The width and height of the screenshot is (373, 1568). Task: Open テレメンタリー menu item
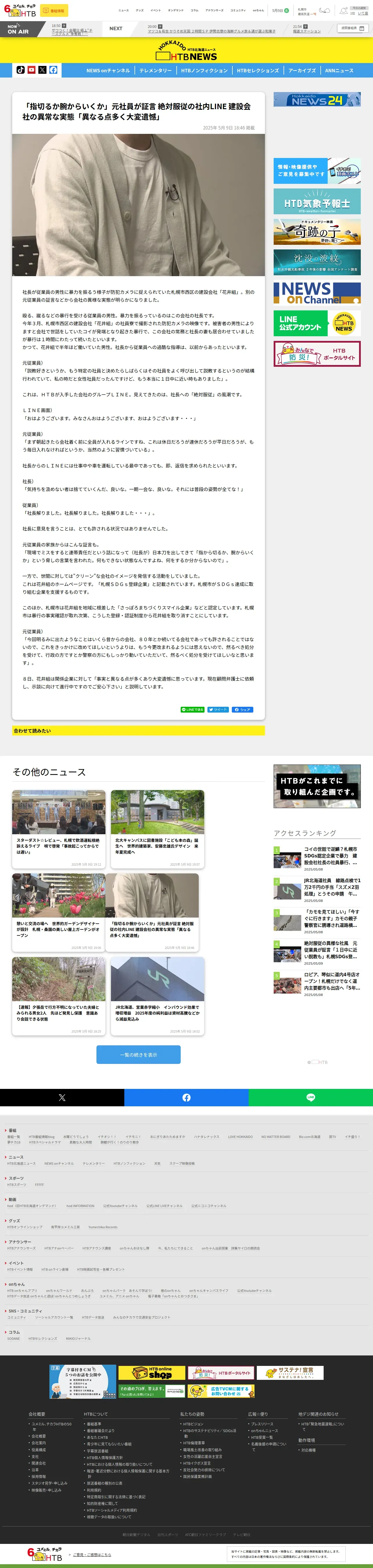pos(155,71)
